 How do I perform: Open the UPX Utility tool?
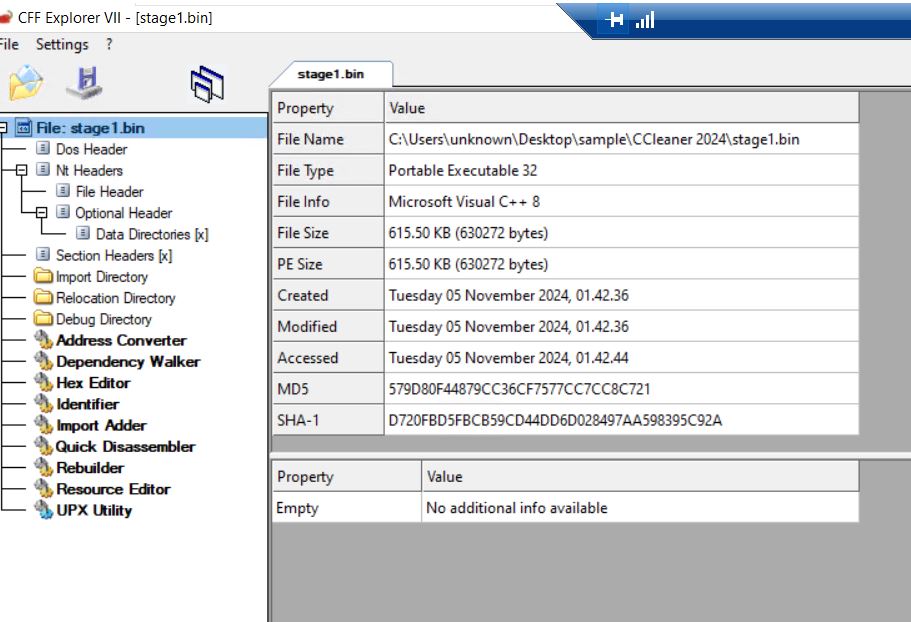click(93, 510)
